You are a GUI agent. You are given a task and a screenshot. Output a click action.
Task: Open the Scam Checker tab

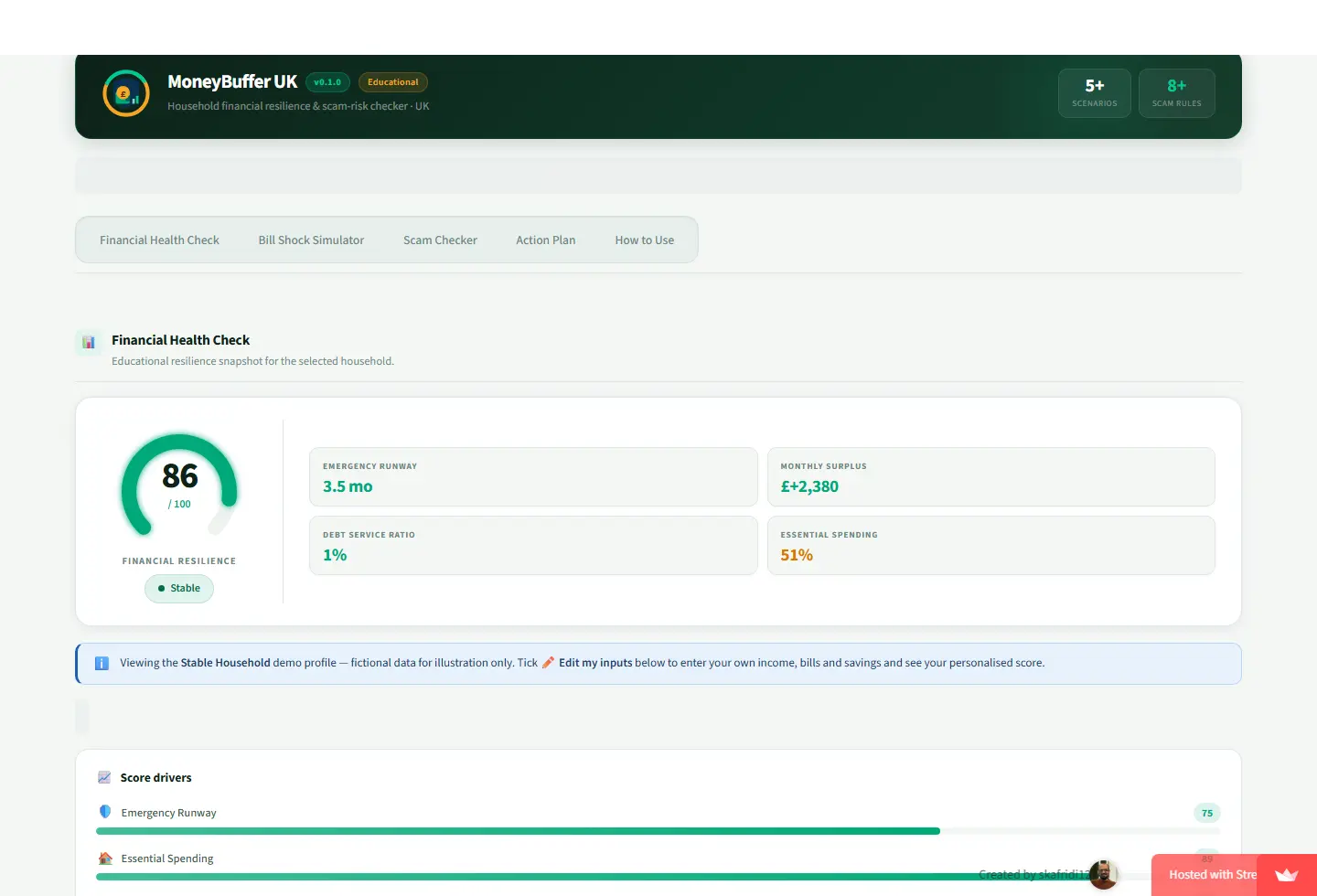click(440, 240)
